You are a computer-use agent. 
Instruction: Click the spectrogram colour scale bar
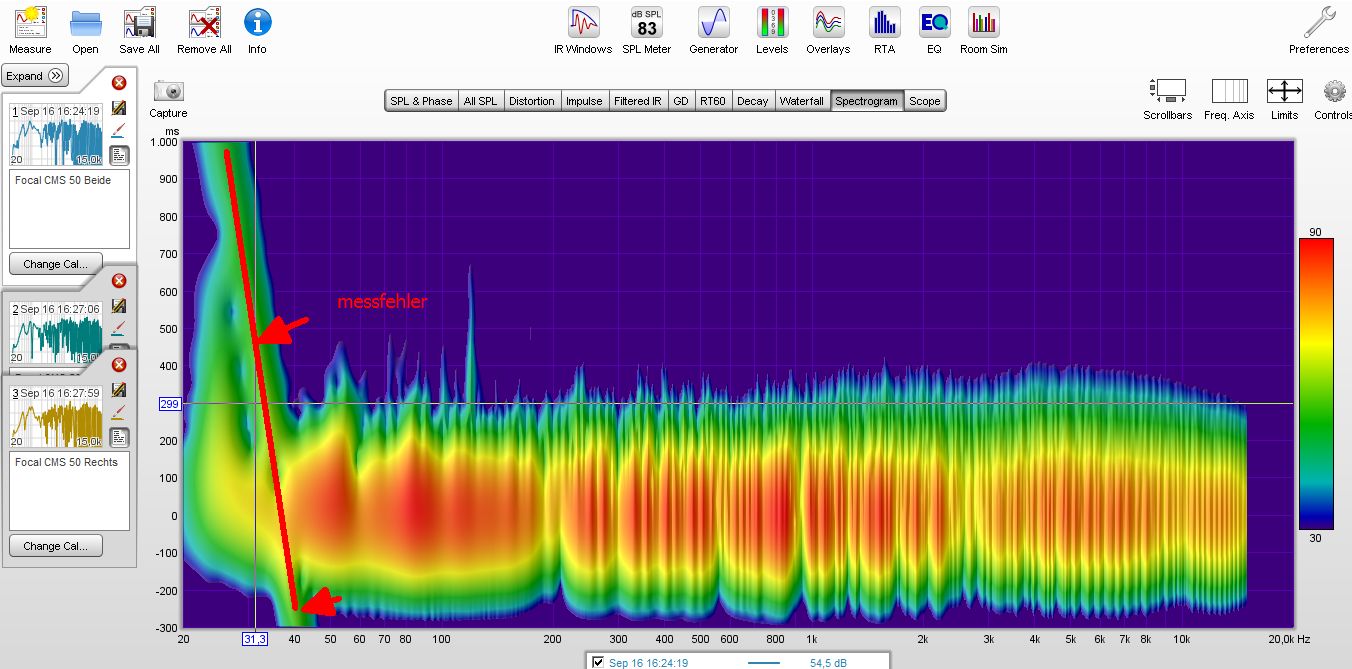pyautogui.click(x=1315, y=383)
